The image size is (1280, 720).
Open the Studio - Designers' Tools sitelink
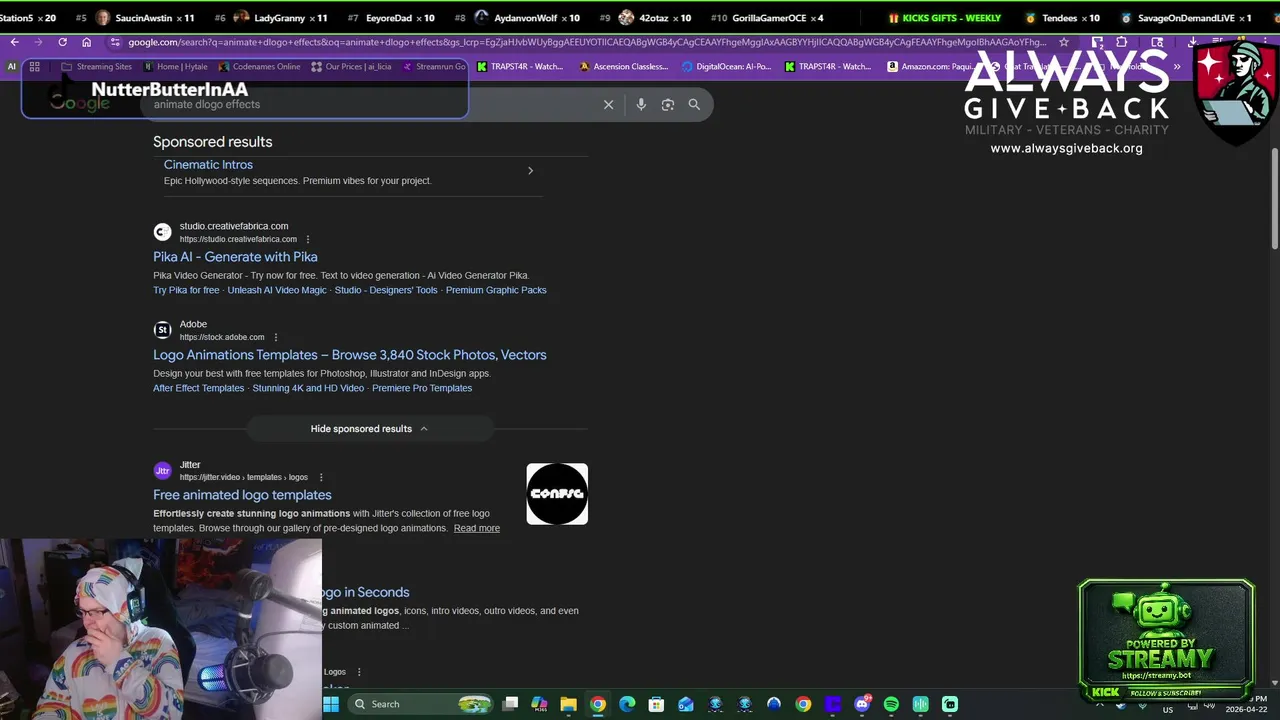click(386, 290)
